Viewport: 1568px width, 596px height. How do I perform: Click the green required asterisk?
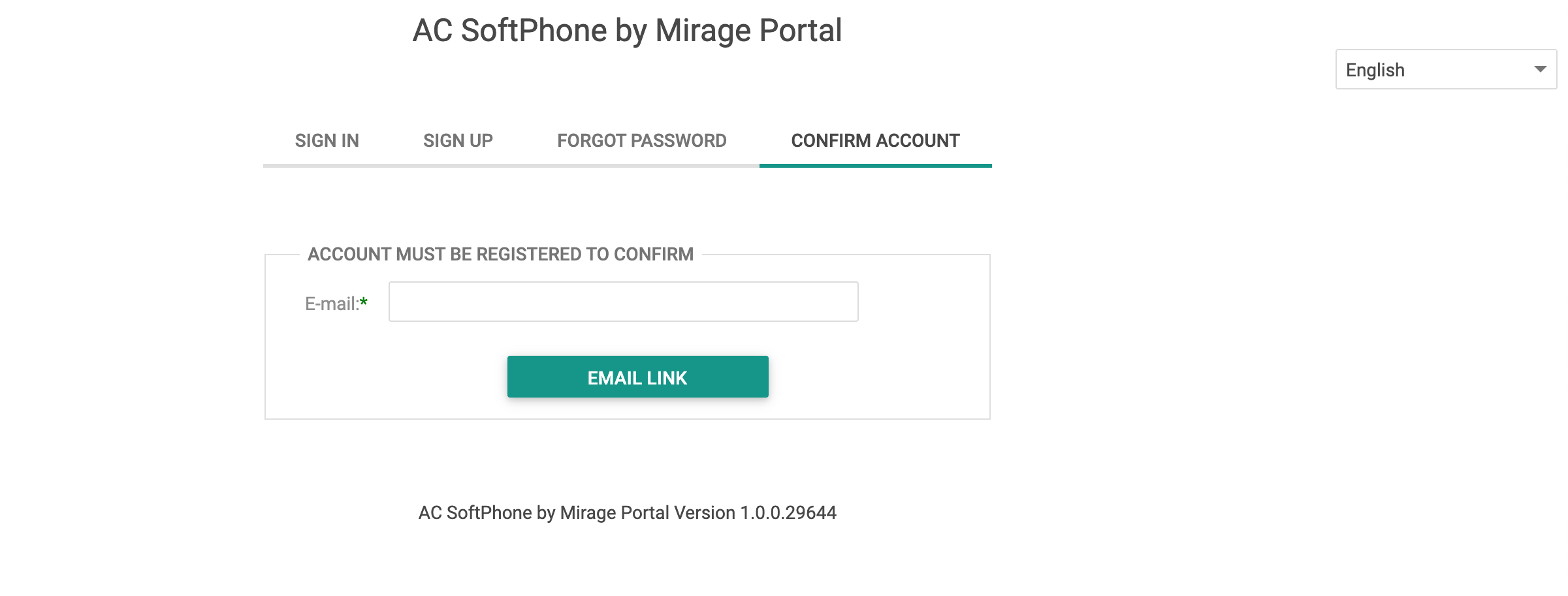coord(364,302)
